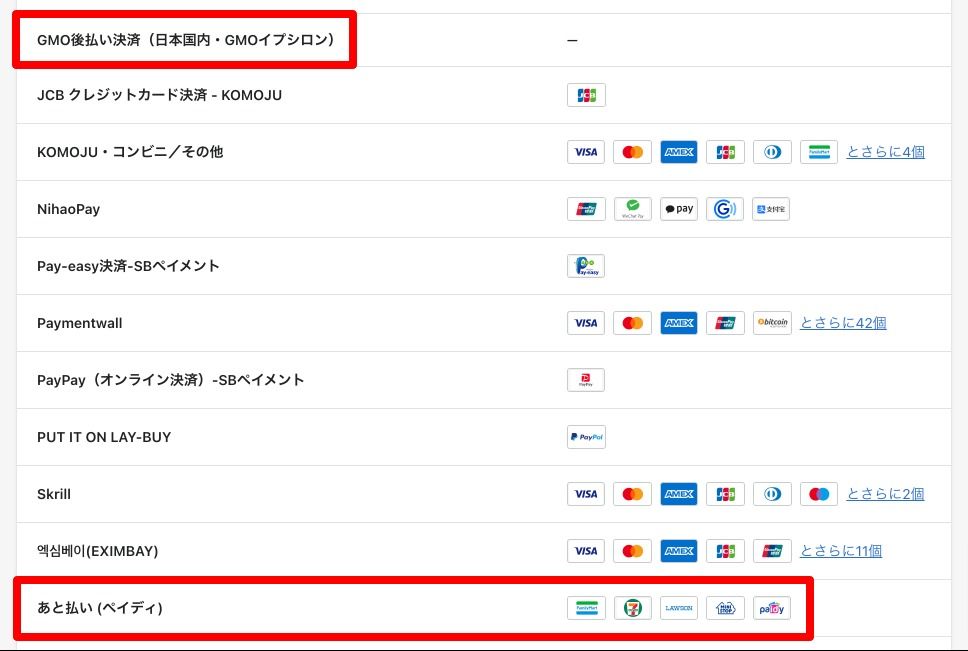Click the Amex icon in the KOMOJU コンビニ row
968x651 pixels.
coord(678,152)
